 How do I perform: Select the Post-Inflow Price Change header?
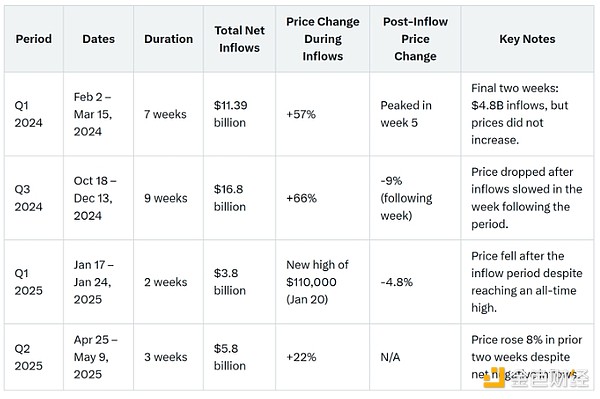(x=415, y=39)
